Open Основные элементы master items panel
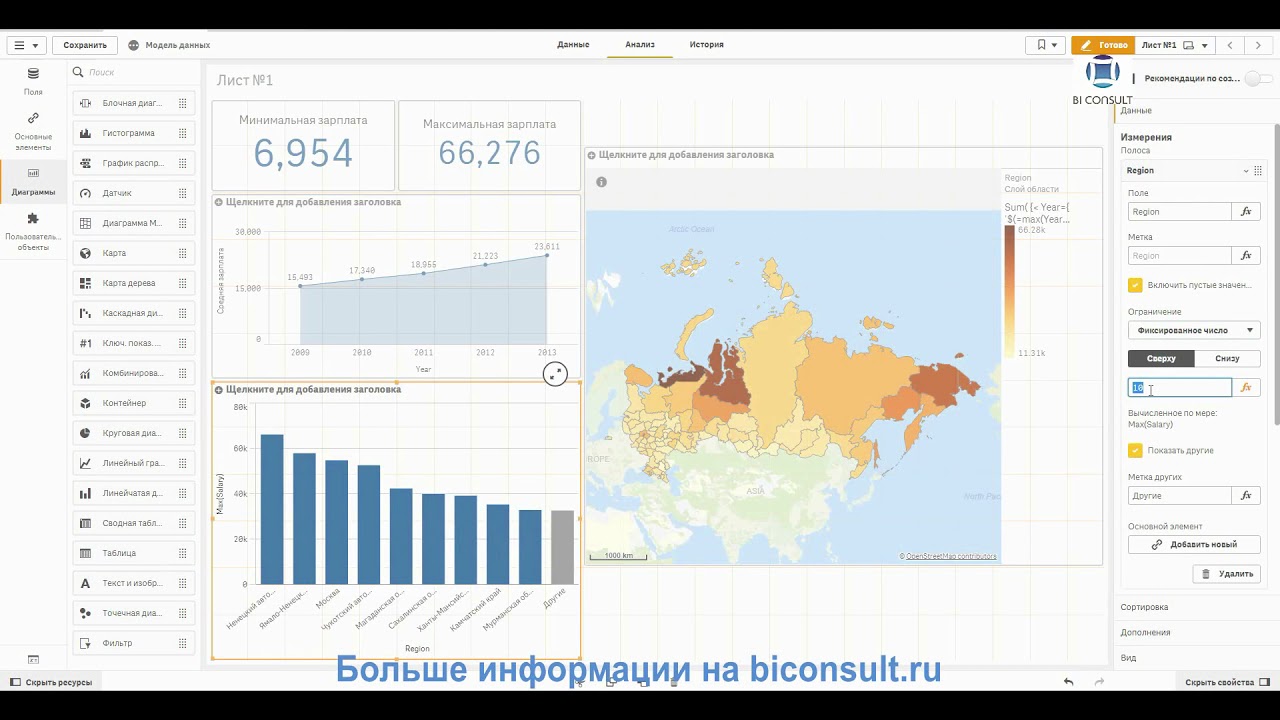 [33, 131]
